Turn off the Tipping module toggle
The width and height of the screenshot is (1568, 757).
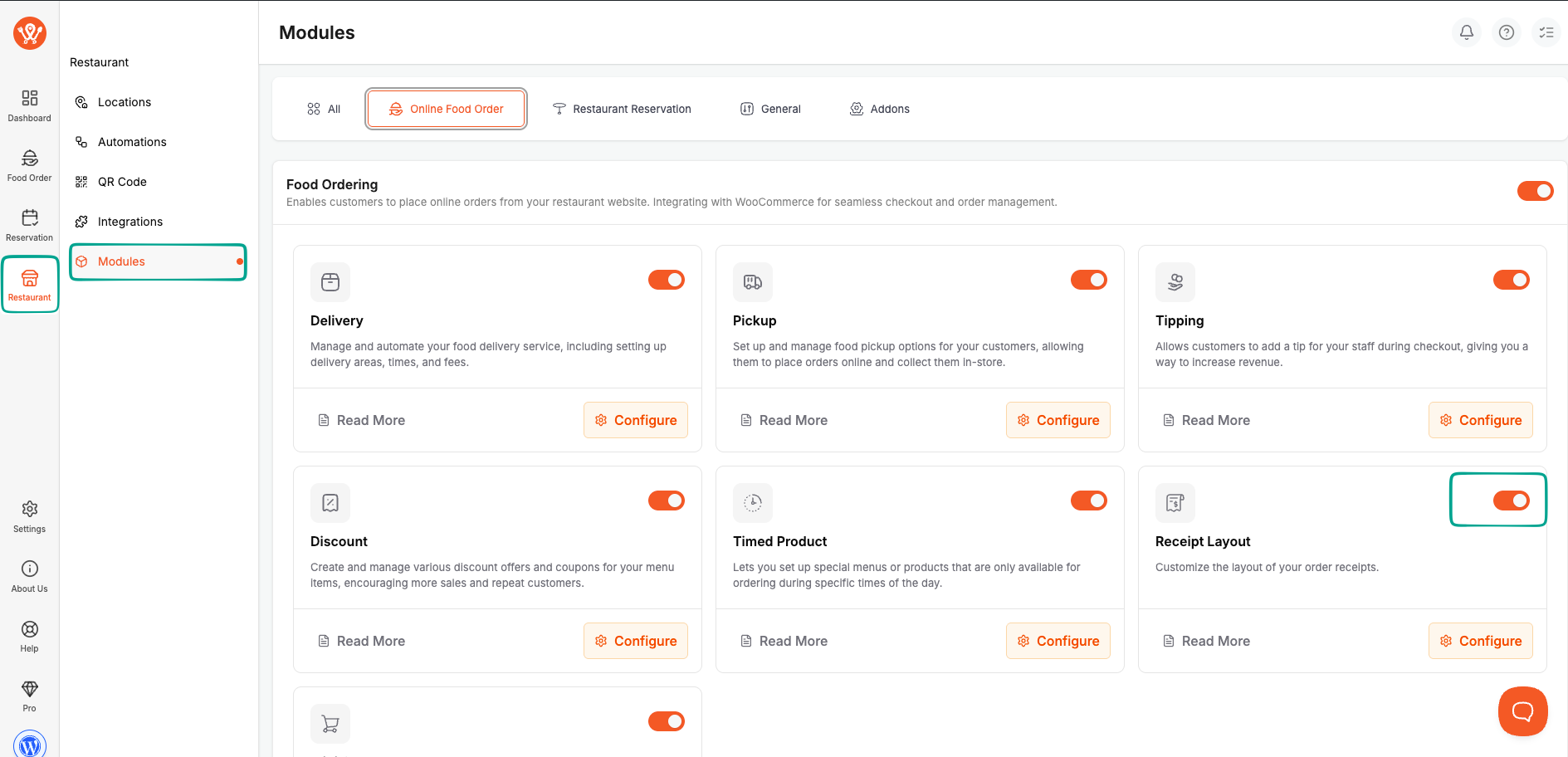(1511, 280)
